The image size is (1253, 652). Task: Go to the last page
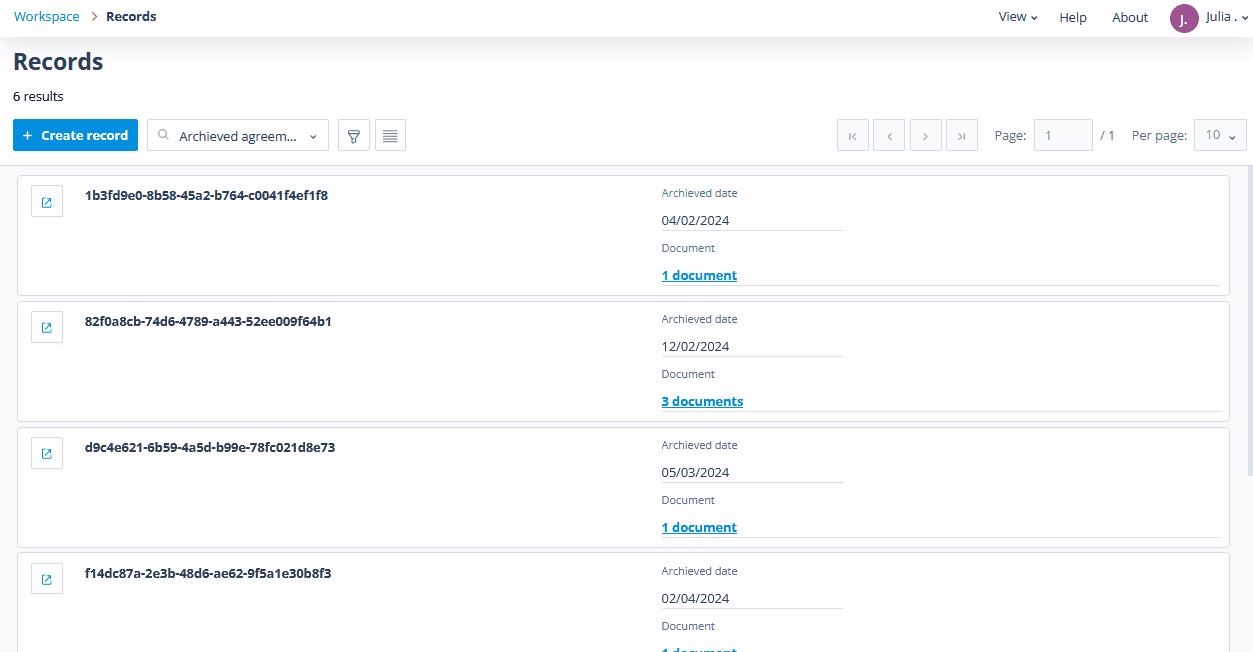(x=962, y=136)
